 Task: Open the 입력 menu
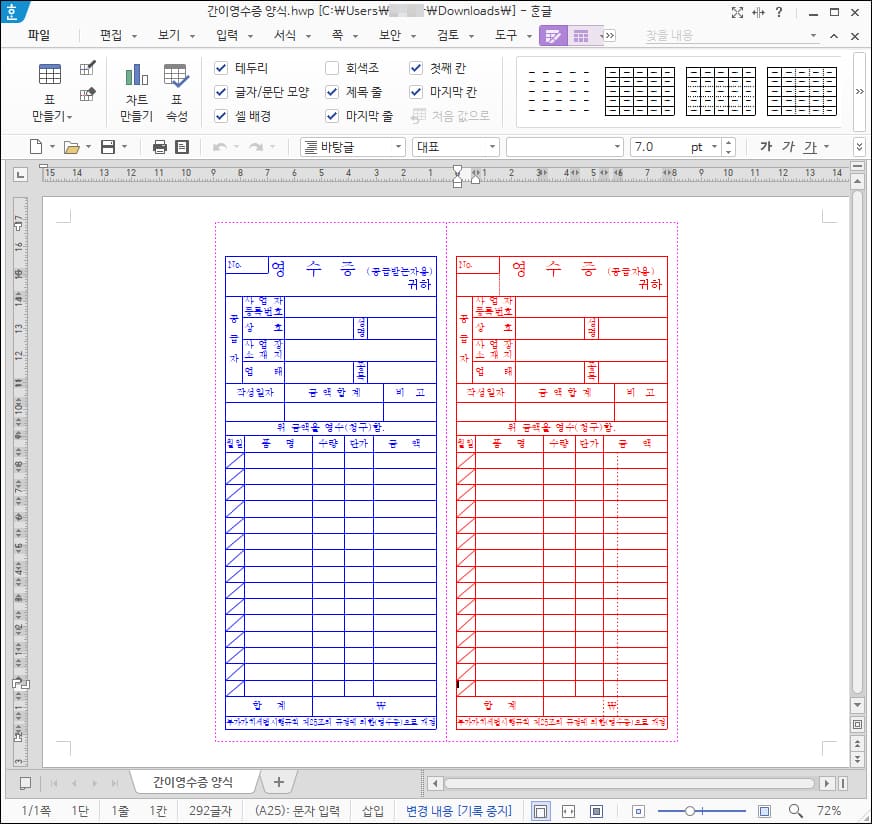227,36
